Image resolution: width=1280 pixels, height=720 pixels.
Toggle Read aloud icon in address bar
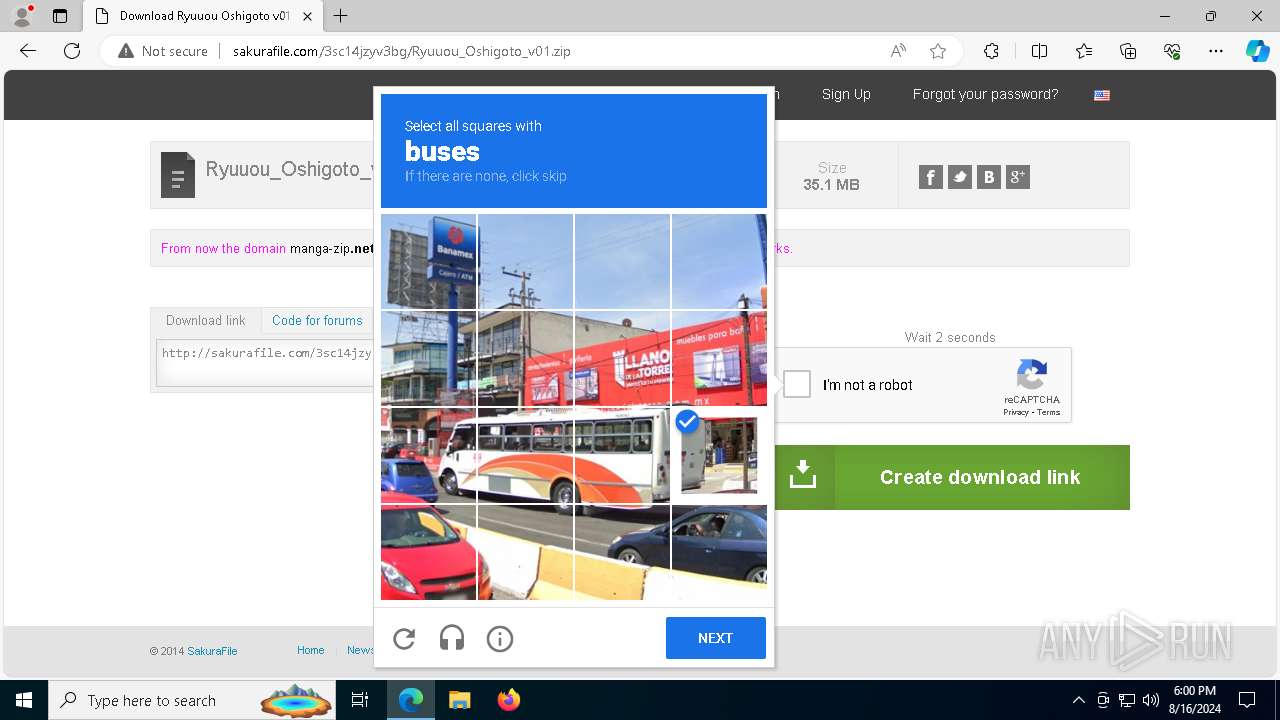click(x=898, y=51)
